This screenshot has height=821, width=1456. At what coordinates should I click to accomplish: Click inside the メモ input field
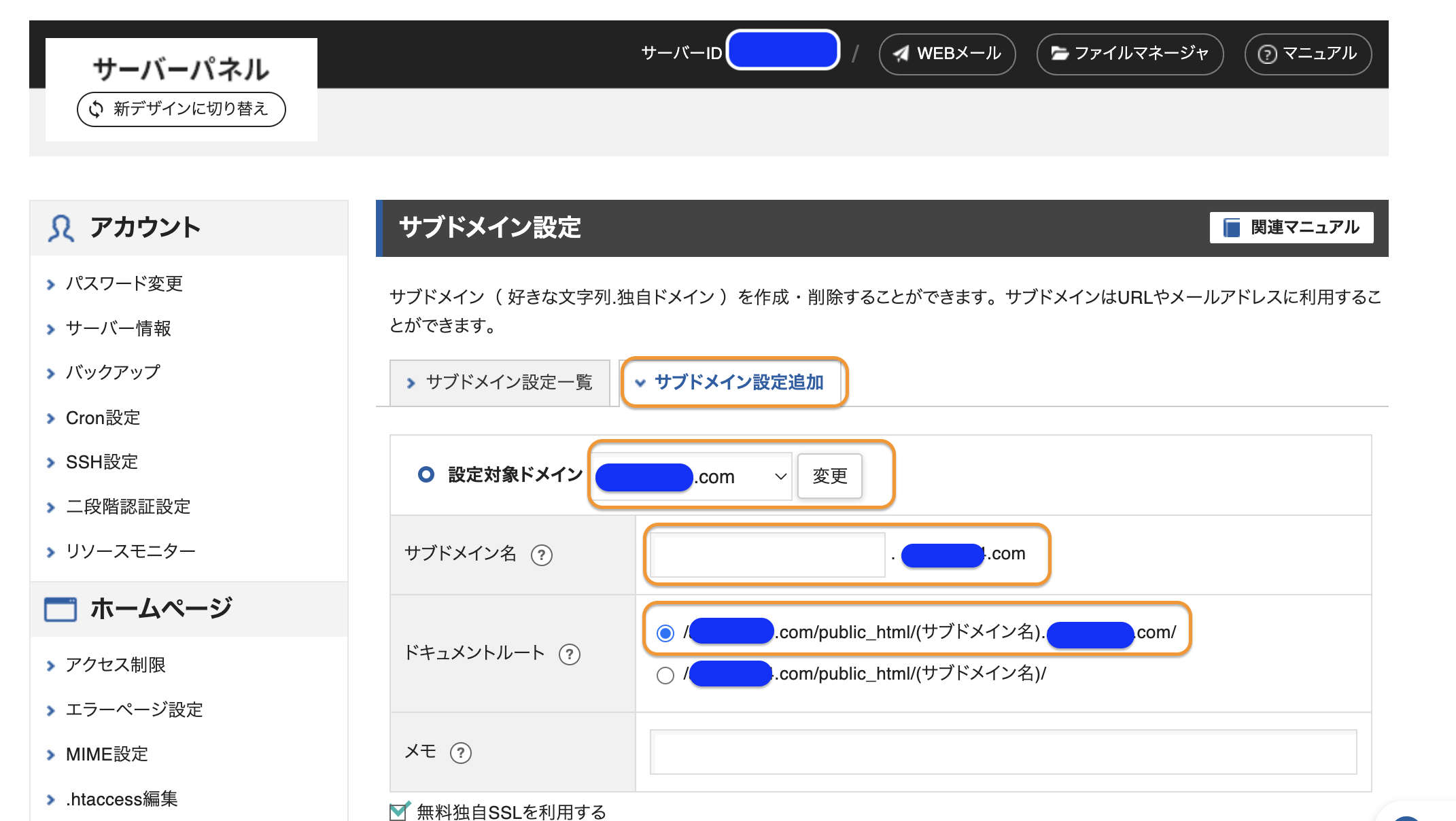pos(1003,752)
